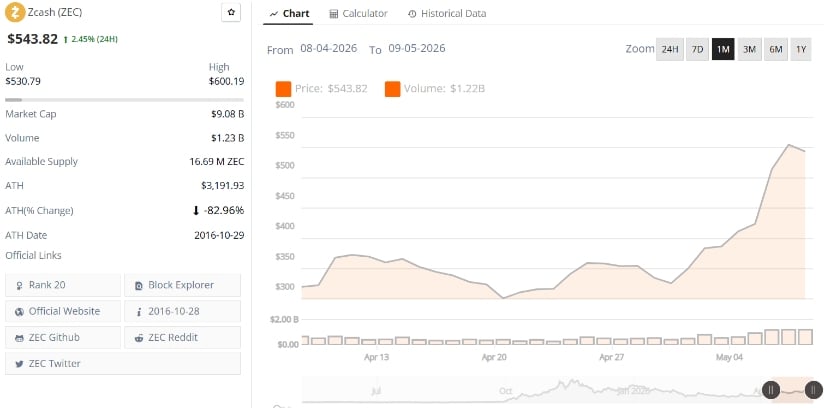Viewport: 825px width, 408px height.
Task: Click the May 04 axis label
Action: (729, 357)
